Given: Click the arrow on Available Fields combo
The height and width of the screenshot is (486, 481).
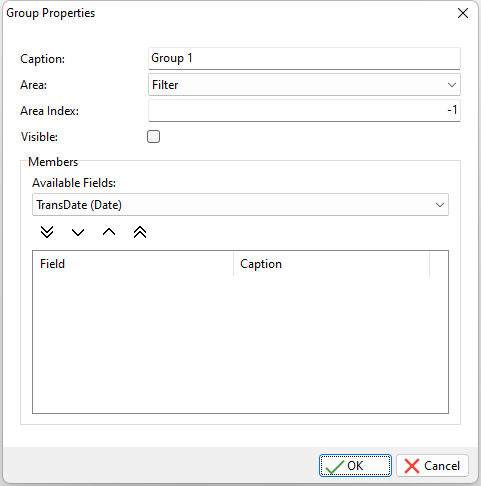Looking at the screenshot, I should (440, 205).
